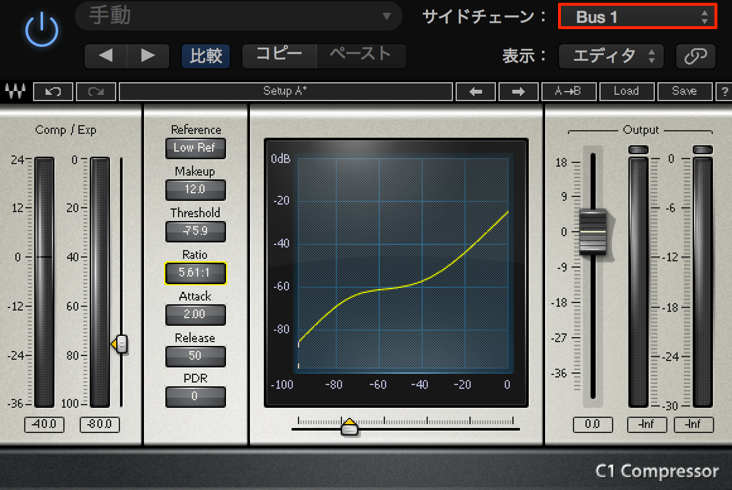This screenshot has width=732, height=490.
Task: Open the sidechain Bus 1 dropdown
Action: point(637,17)
